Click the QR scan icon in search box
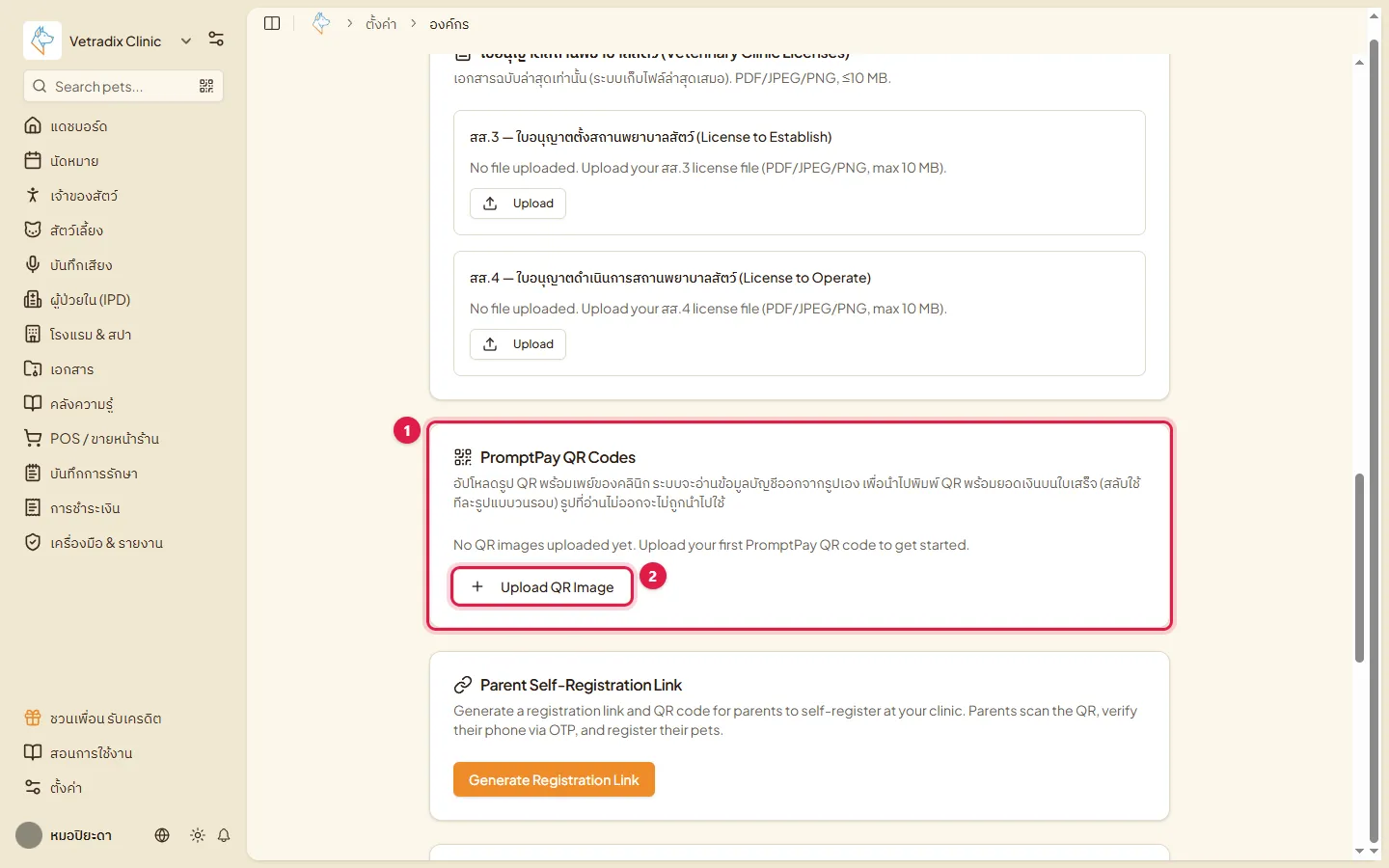 click(x=206, y=86)
